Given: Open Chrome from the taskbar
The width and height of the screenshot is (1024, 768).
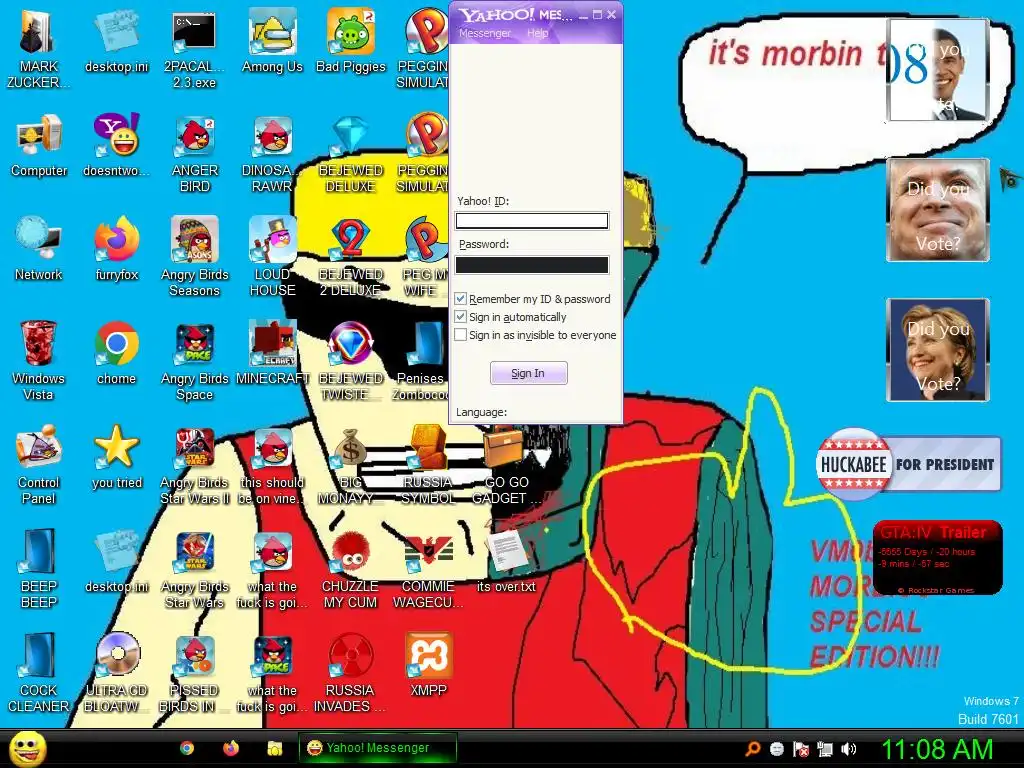Looking at the screenshot, I should tap(187, 748).
